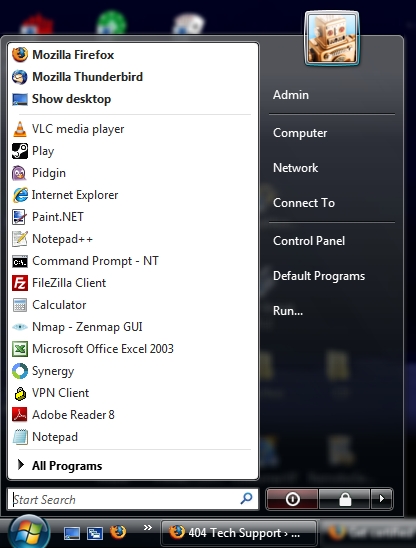Click the "Calculator" label
This screenshot has height=548, width=416.
tap(59, 305)
